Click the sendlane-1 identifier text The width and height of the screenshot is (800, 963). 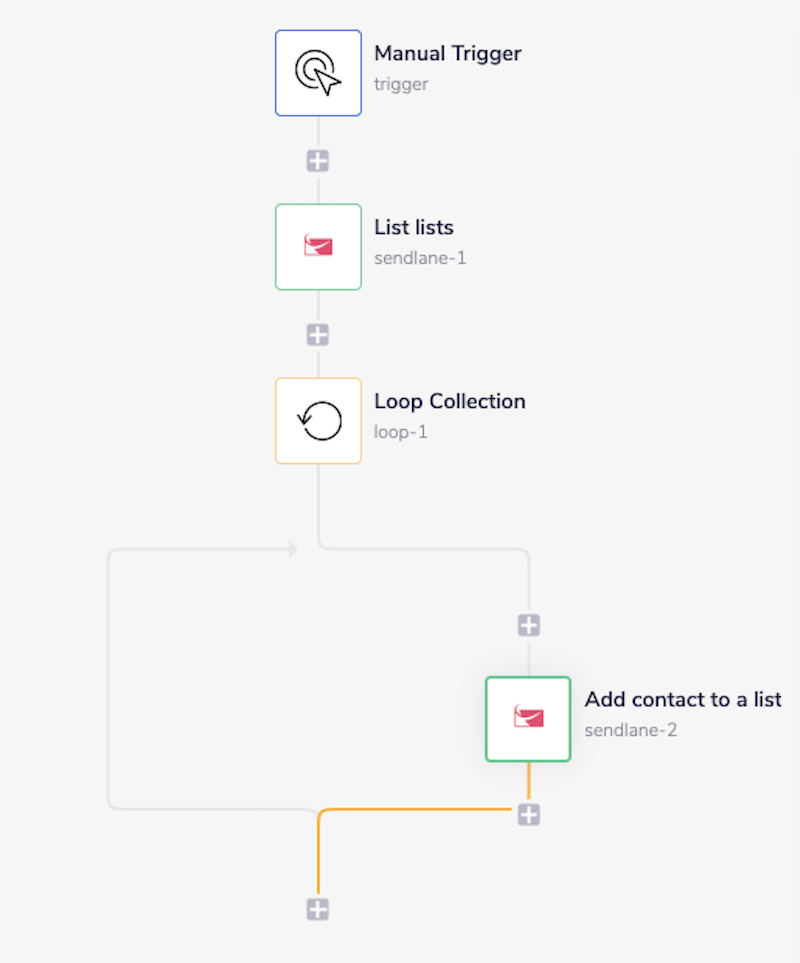[x=420, y=258]
